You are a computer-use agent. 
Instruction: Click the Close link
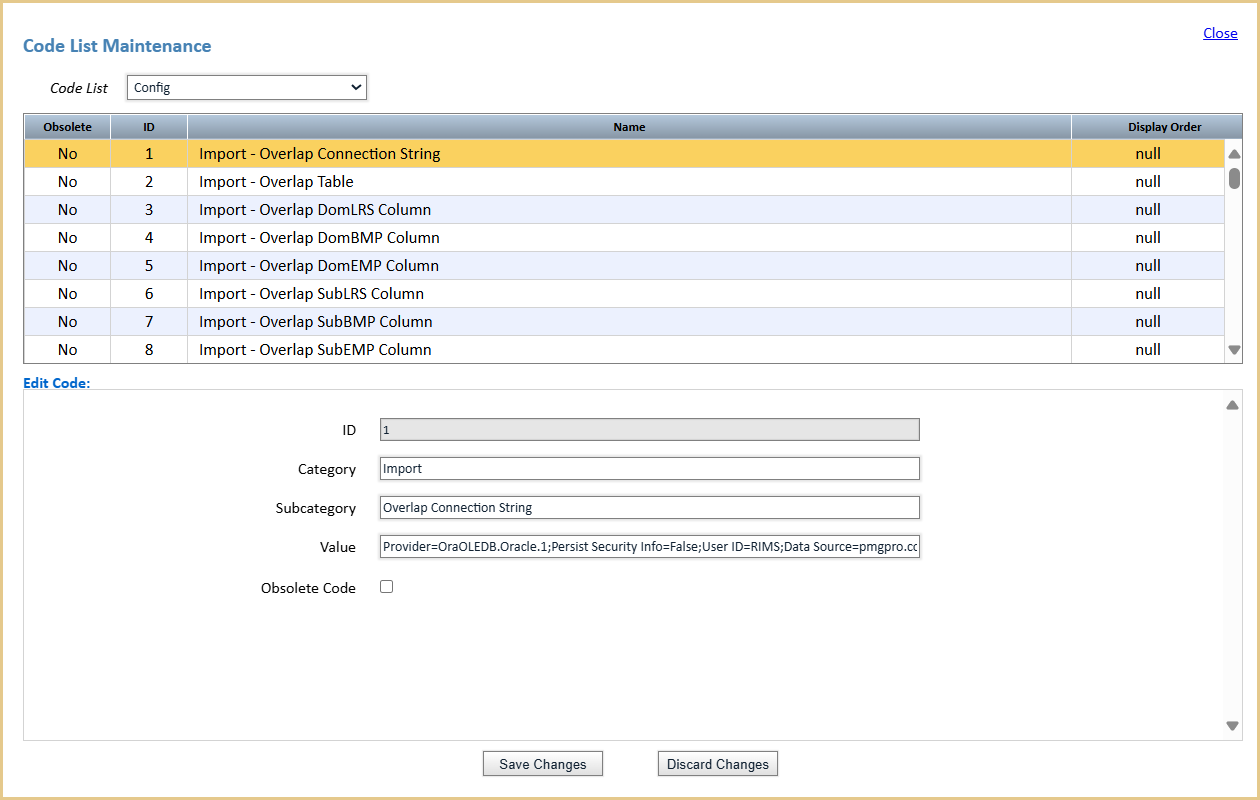pos(1220,33)
